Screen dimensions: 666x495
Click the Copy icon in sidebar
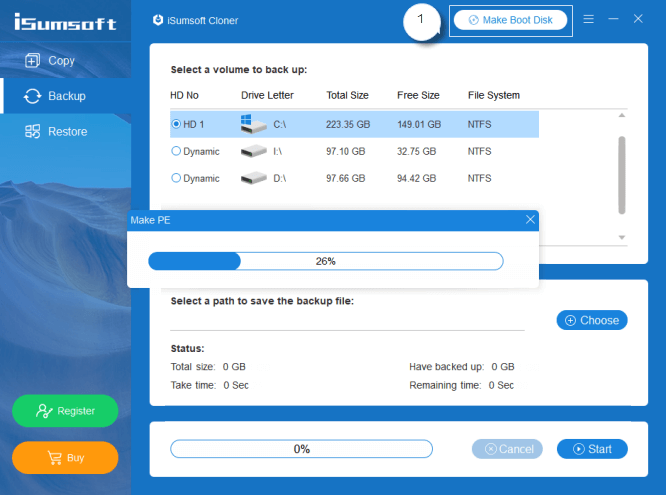coord(32,60)
